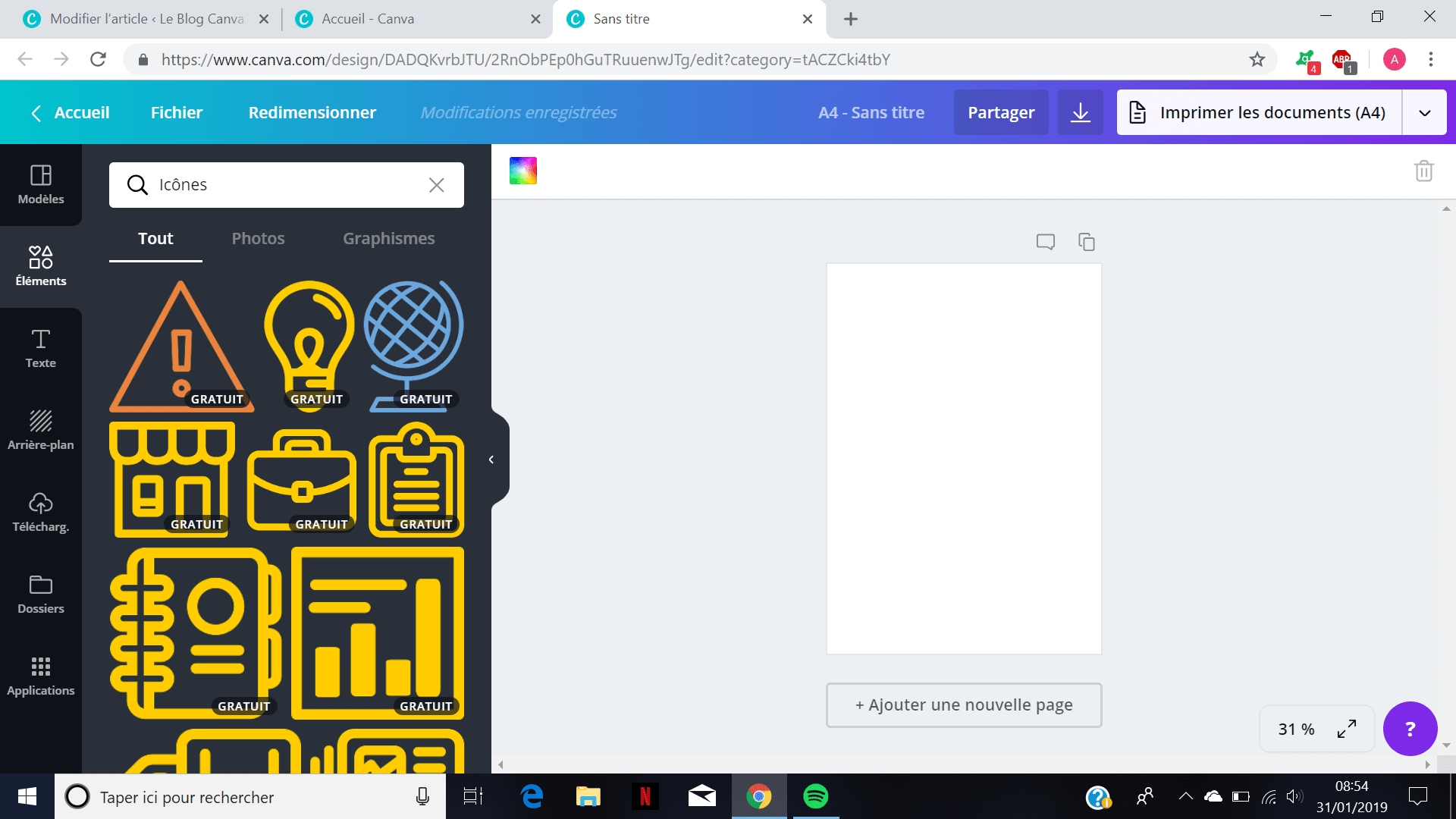Switch to the Photos tab
Screen dimensions: 1456x819
[258, 238]
